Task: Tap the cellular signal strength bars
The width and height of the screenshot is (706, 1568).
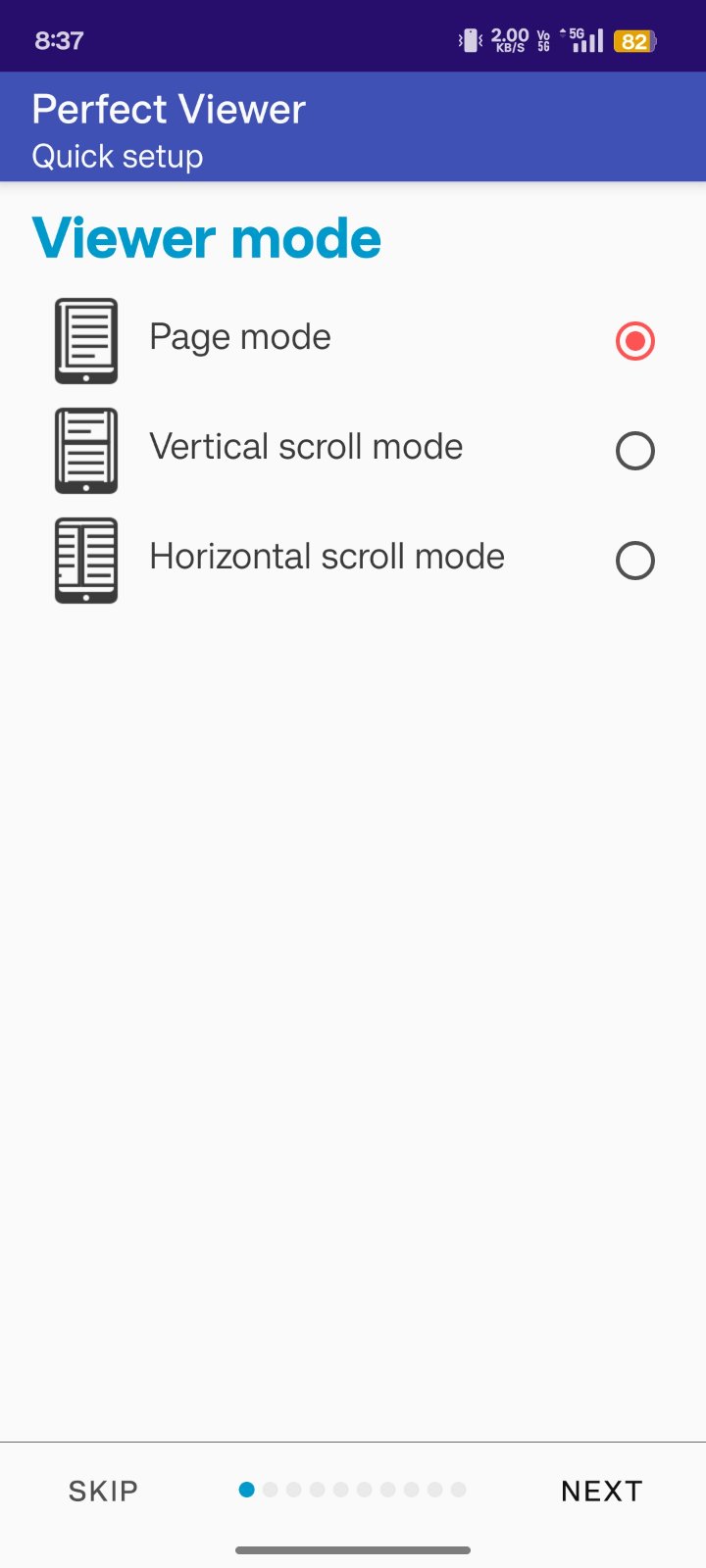Action: point(585,41)
